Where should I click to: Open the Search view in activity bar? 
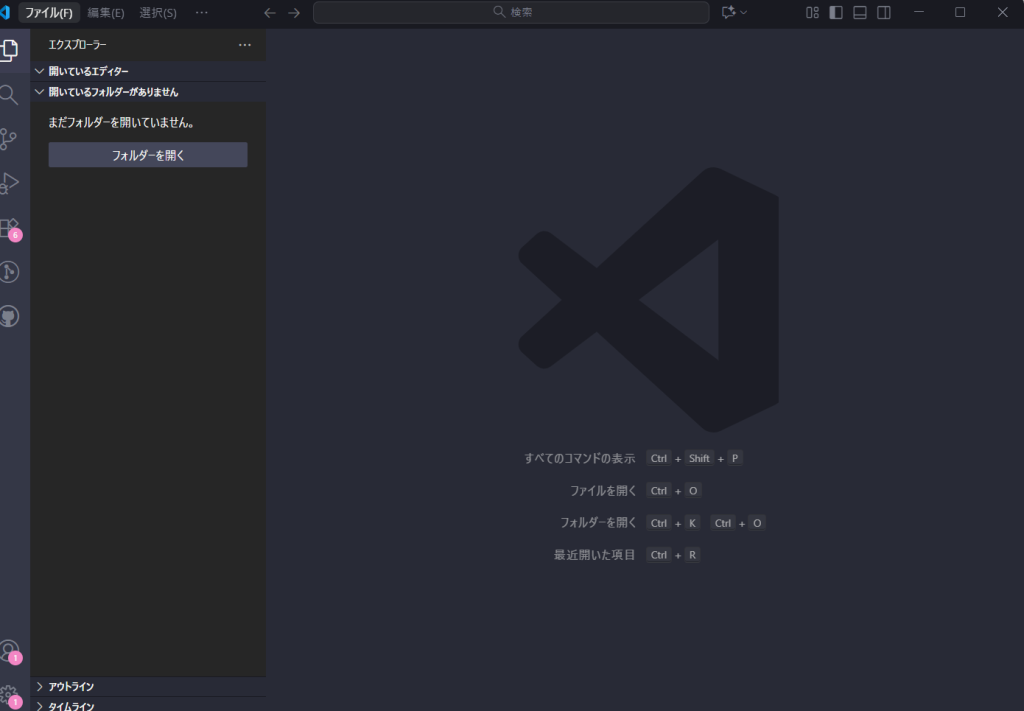[9, 95]
